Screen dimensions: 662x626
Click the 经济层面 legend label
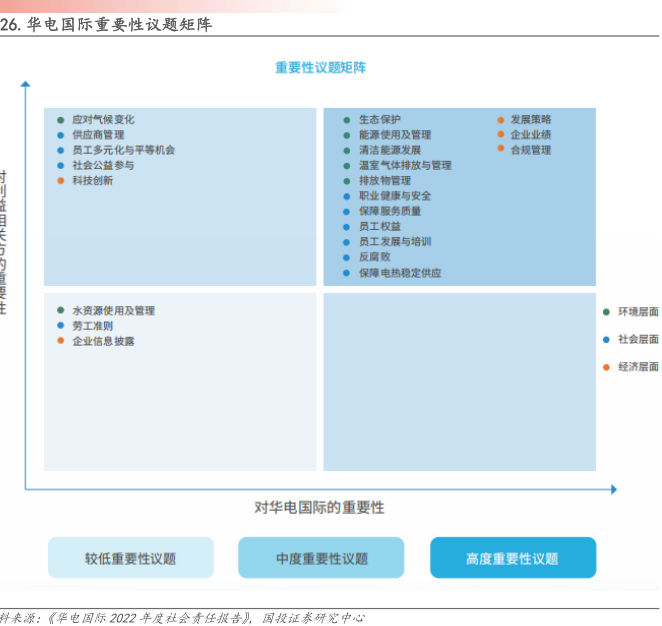[638, 367]
